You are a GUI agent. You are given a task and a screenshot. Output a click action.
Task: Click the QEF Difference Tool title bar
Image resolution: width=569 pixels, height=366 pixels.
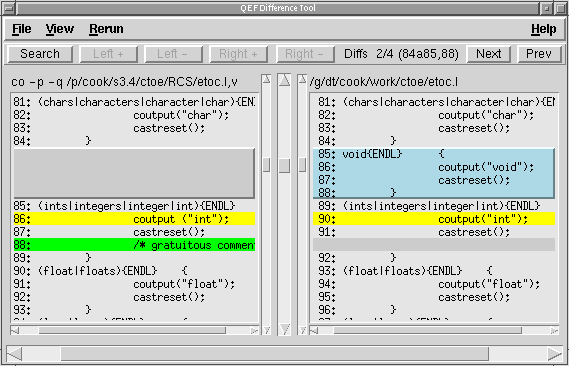point(278,8)
